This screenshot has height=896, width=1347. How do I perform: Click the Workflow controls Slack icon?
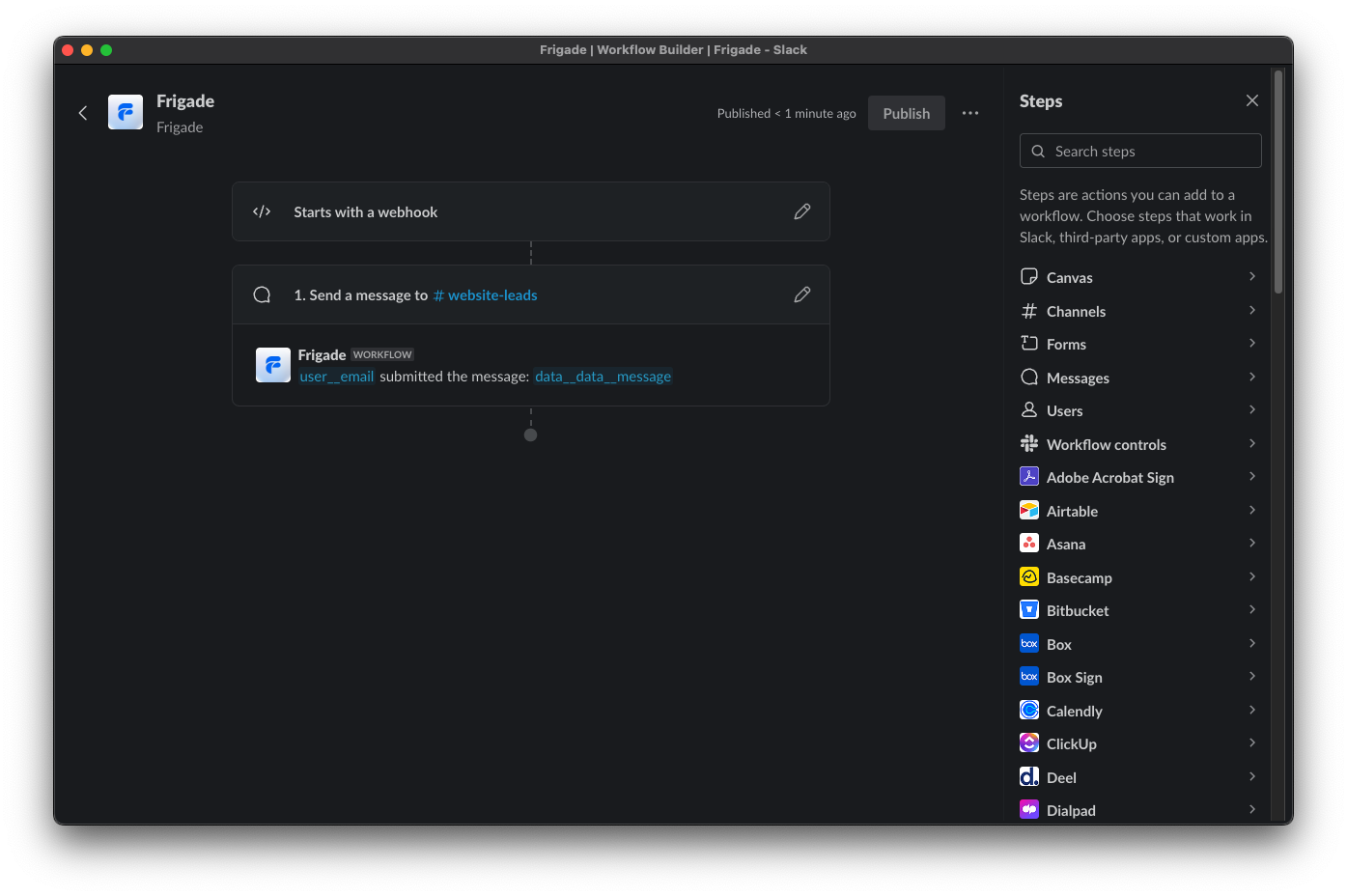point(1029,443)
